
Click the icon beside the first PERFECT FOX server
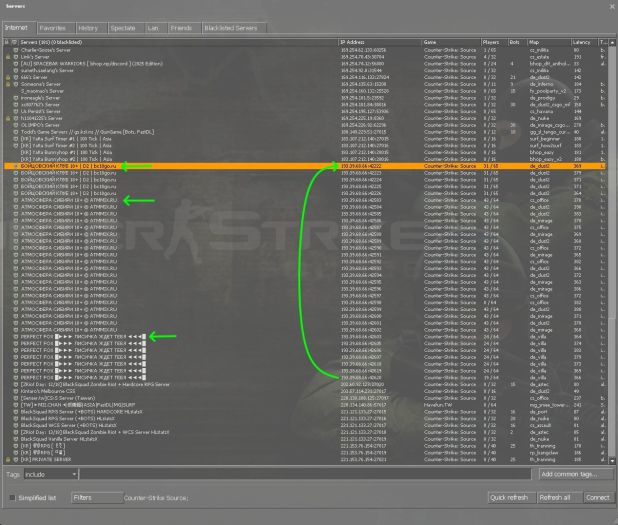(x=16, y=334)
